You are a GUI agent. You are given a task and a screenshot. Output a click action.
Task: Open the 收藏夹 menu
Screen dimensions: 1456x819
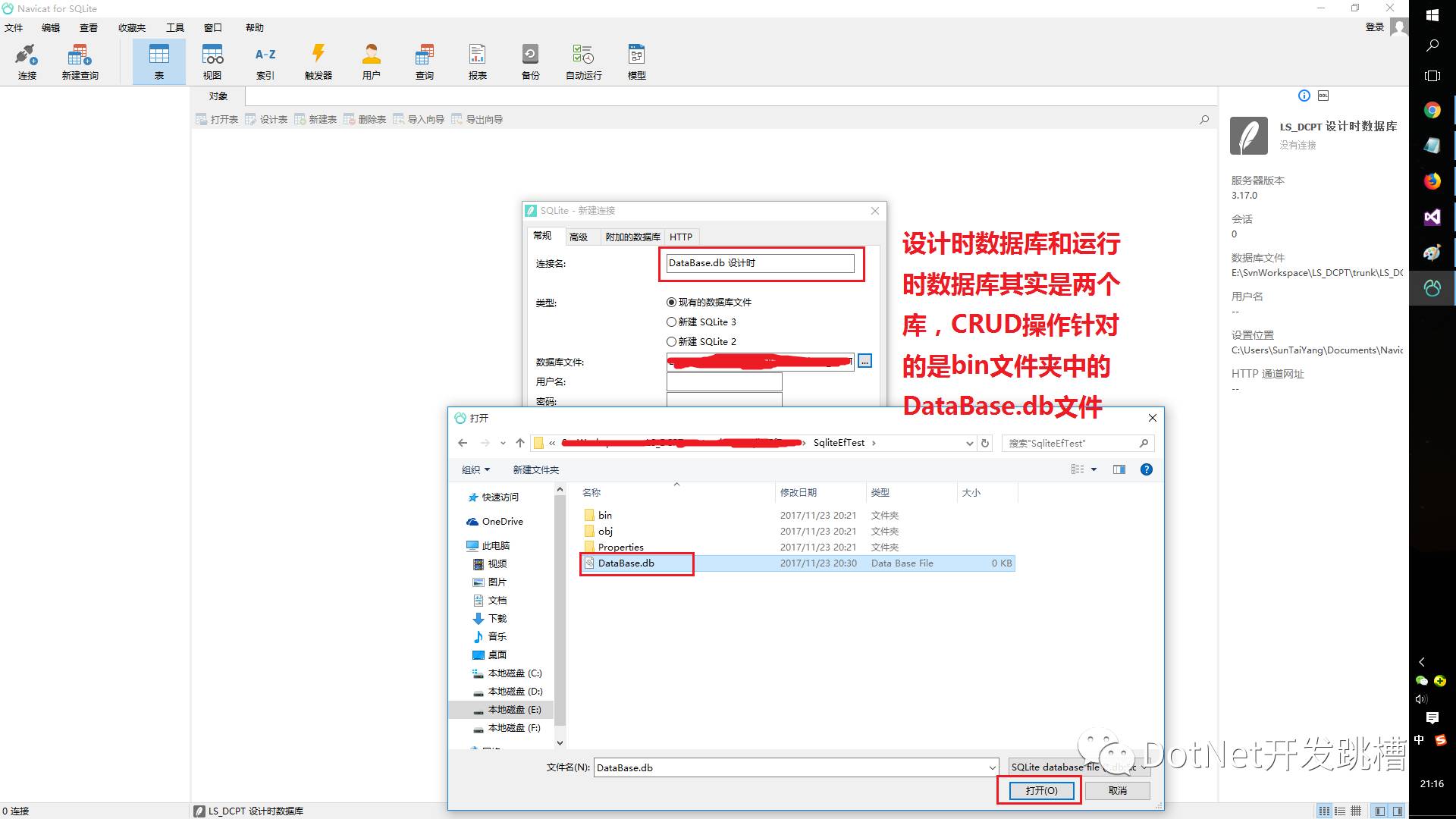[x=132, y=27]
